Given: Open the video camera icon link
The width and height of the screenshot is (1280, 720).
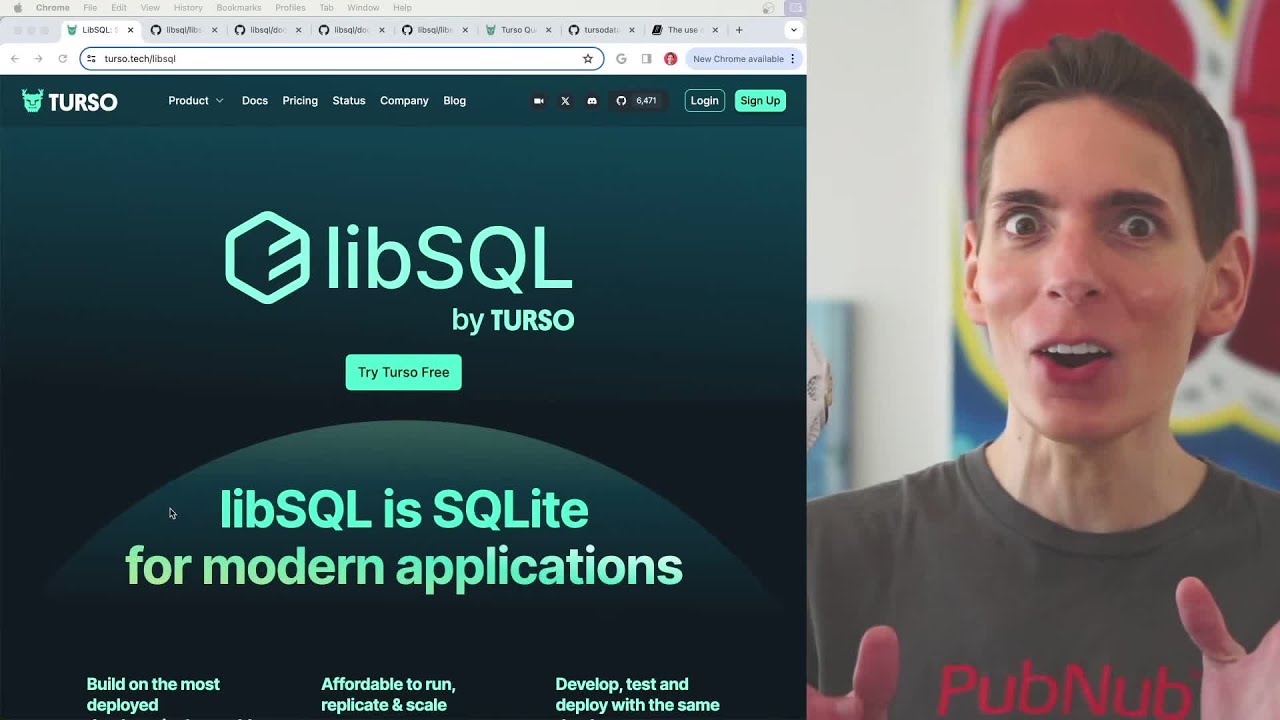Looking at the screenshot, I should (x=539, y=101).
